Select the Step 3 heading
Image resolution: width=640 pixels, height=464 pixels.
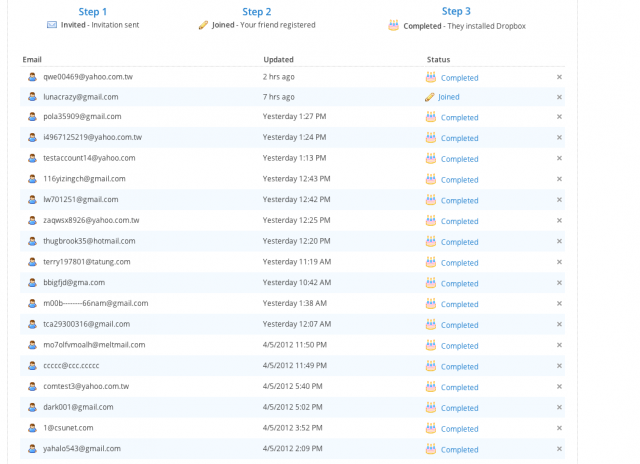(456, 11)
